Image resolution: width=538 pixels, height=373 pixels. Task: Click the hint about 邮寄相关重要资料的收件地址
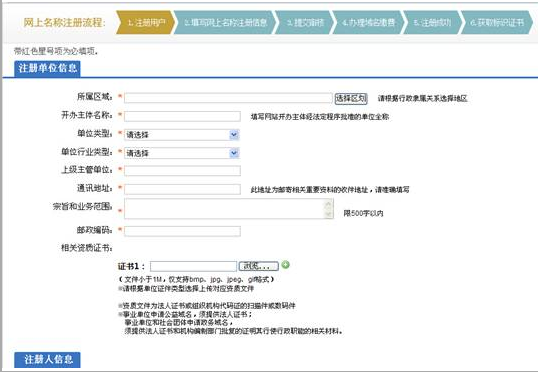click(330, 190)
